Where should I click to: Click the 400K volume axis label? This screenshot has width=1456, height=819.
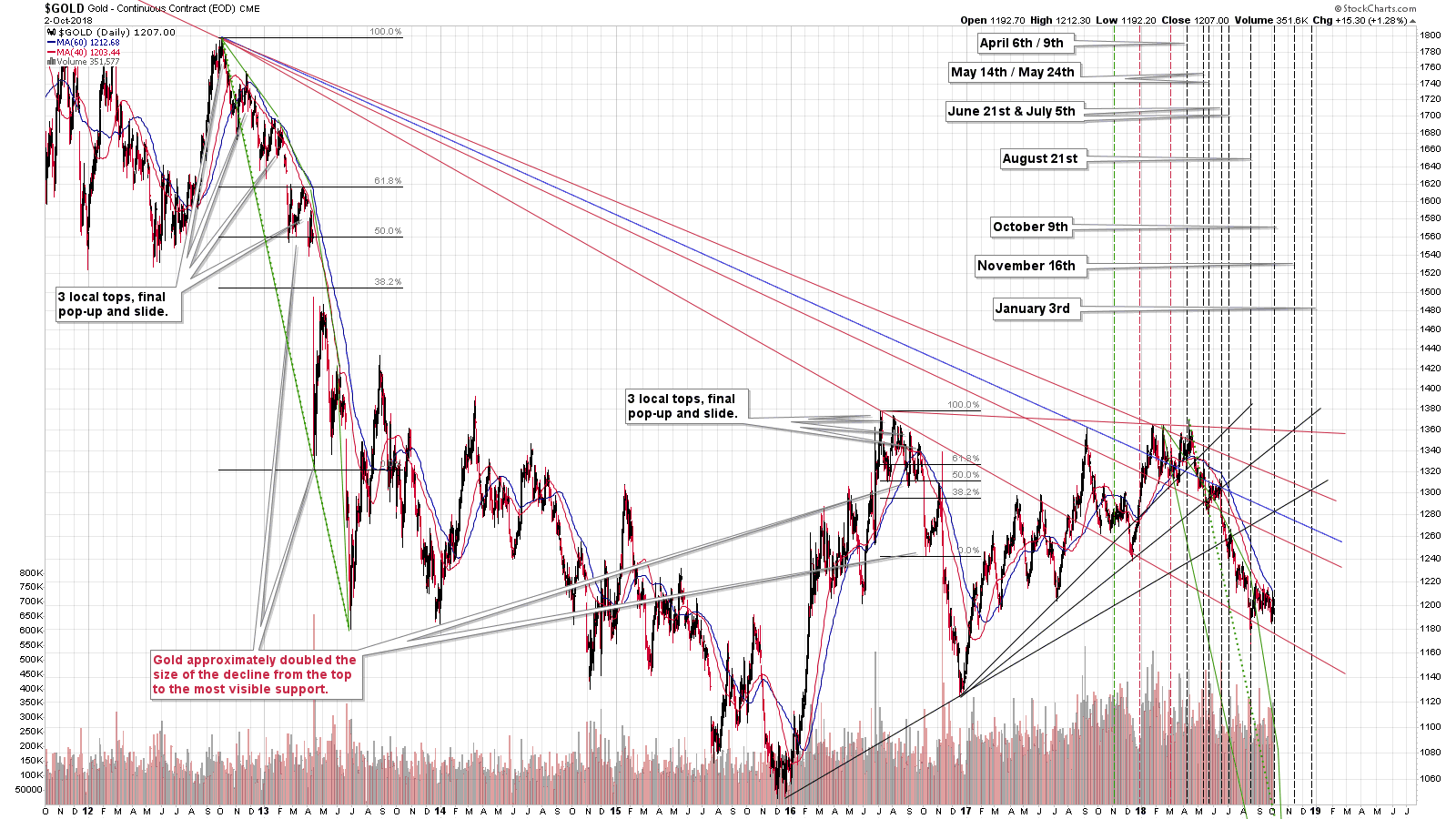point(31,689)
